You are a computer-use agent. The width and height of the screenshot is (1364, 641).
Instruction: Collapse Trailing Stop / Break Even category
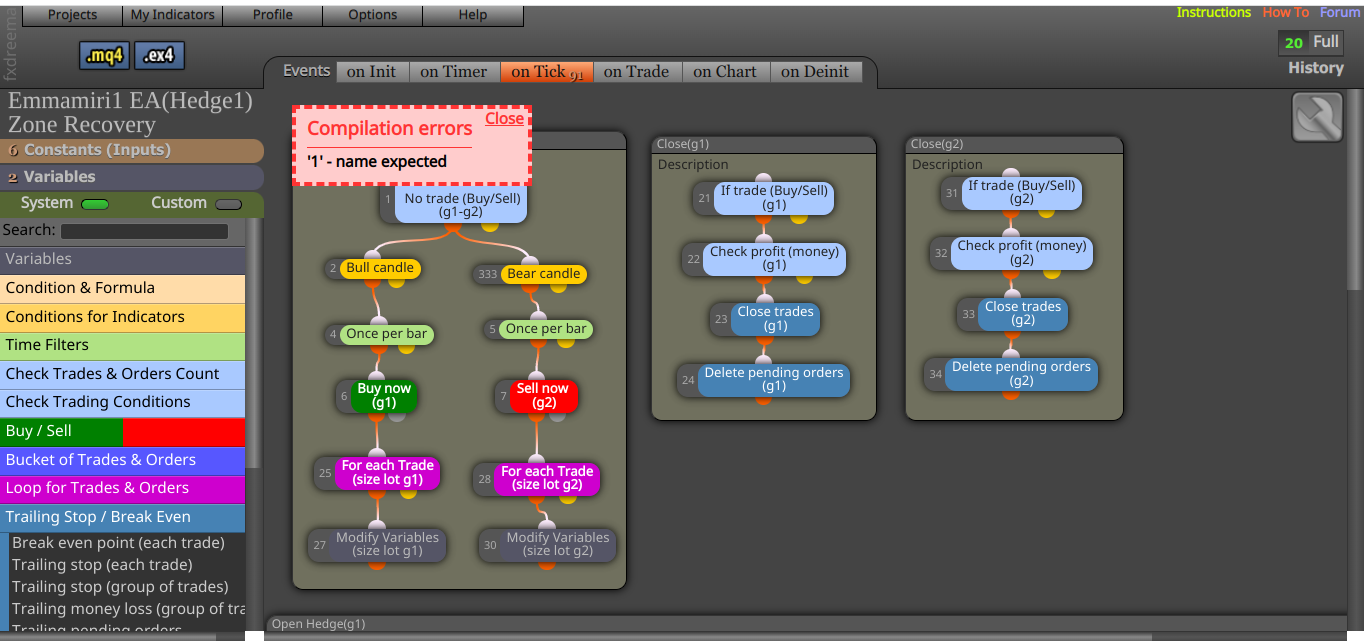[122, 517]
